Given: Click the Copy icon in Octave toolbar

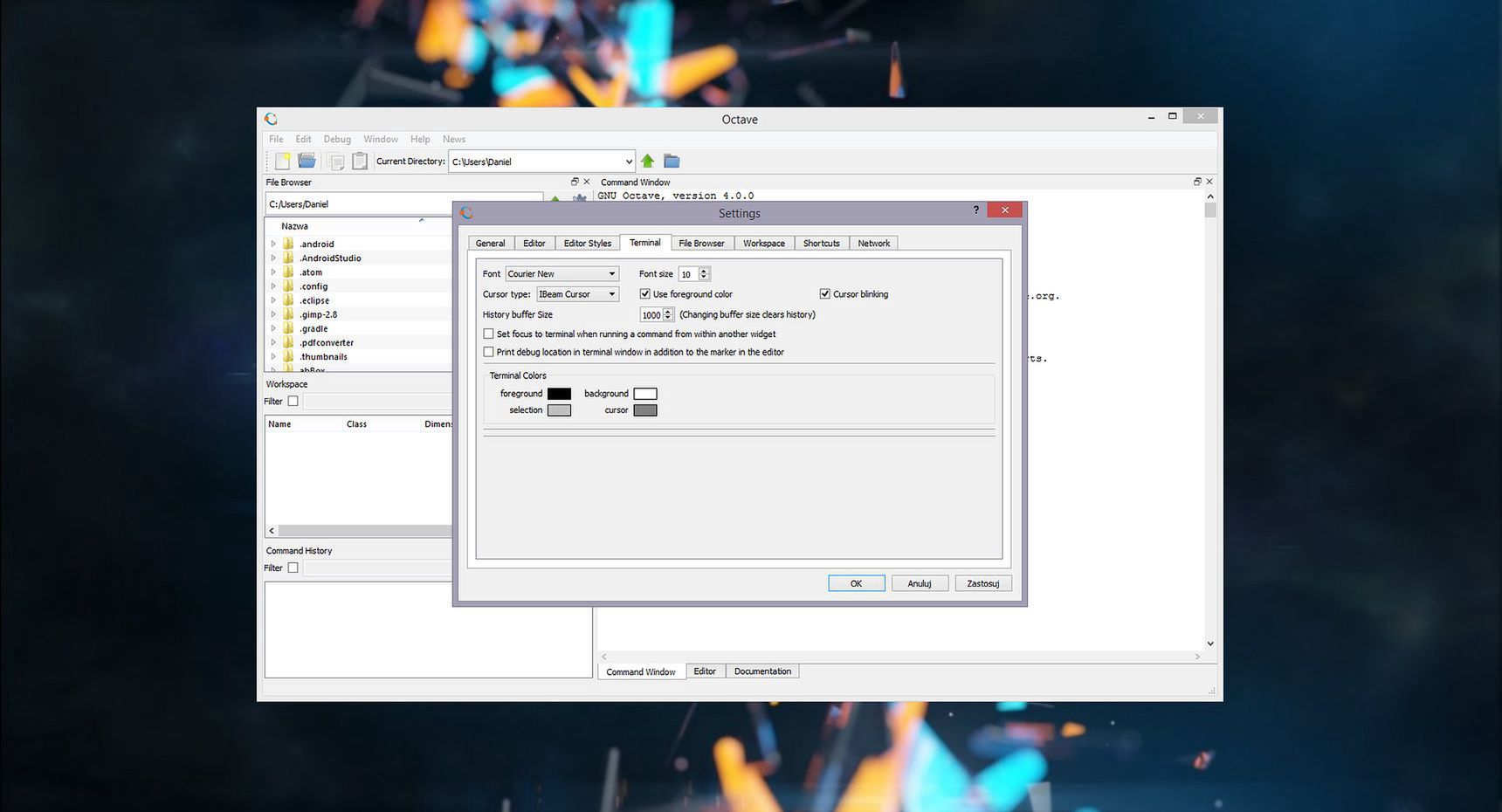Looking at the screenshot, I should (335, 161).
